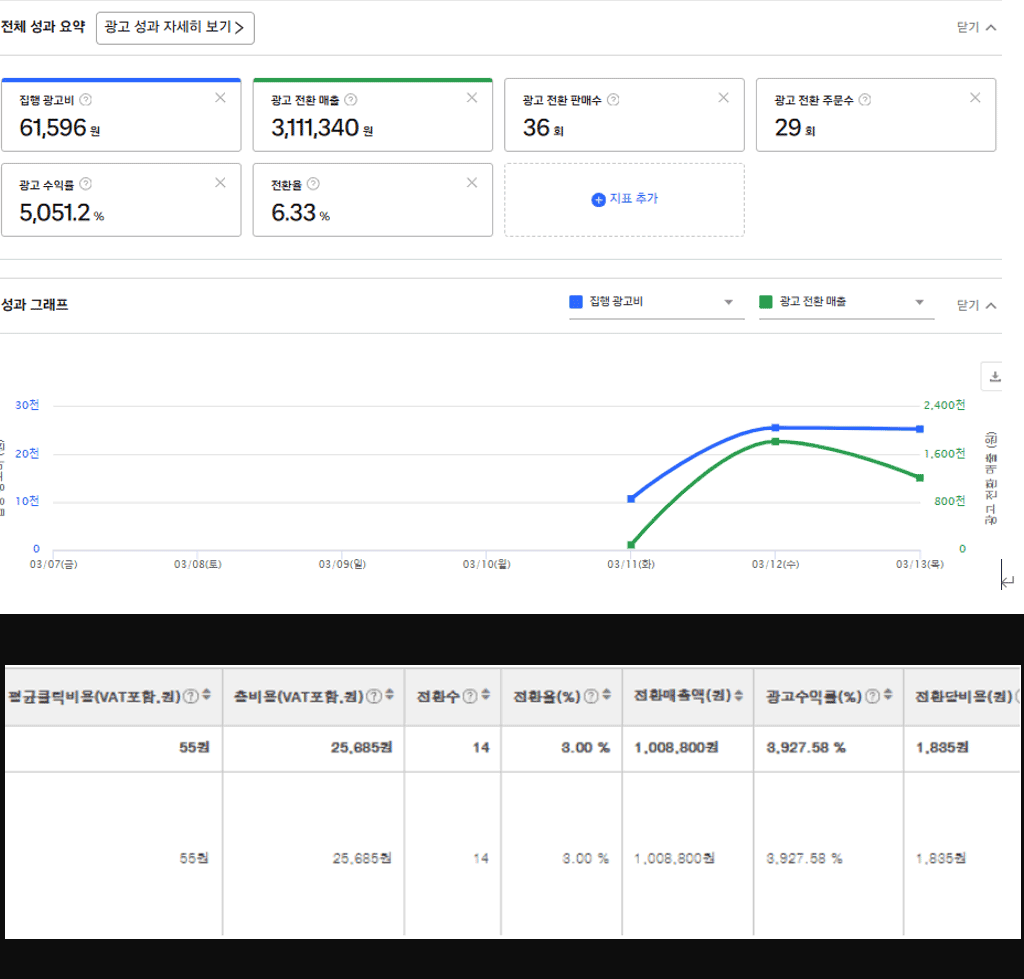Collapse the 전체 성과 요약 section
The image size is (1024, 979).
(x=976, y=28)
